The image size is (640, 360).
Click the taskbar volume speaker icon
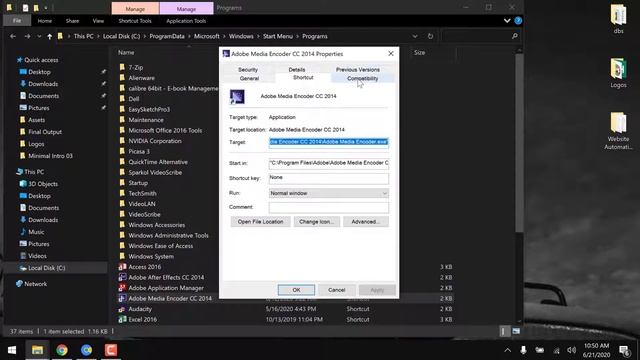(x=571, y=350)
